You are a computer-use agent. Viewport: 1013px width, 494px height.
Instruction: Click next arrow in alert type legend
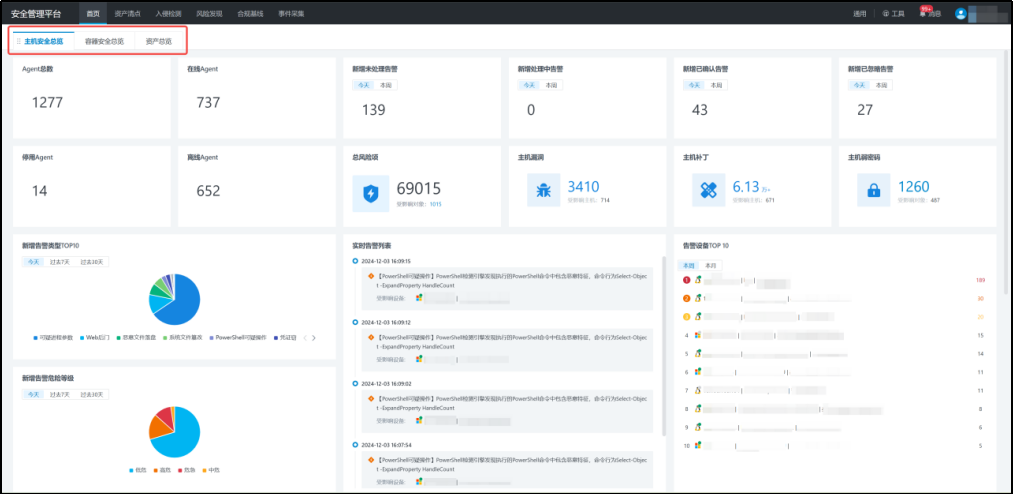coord(314,338)
